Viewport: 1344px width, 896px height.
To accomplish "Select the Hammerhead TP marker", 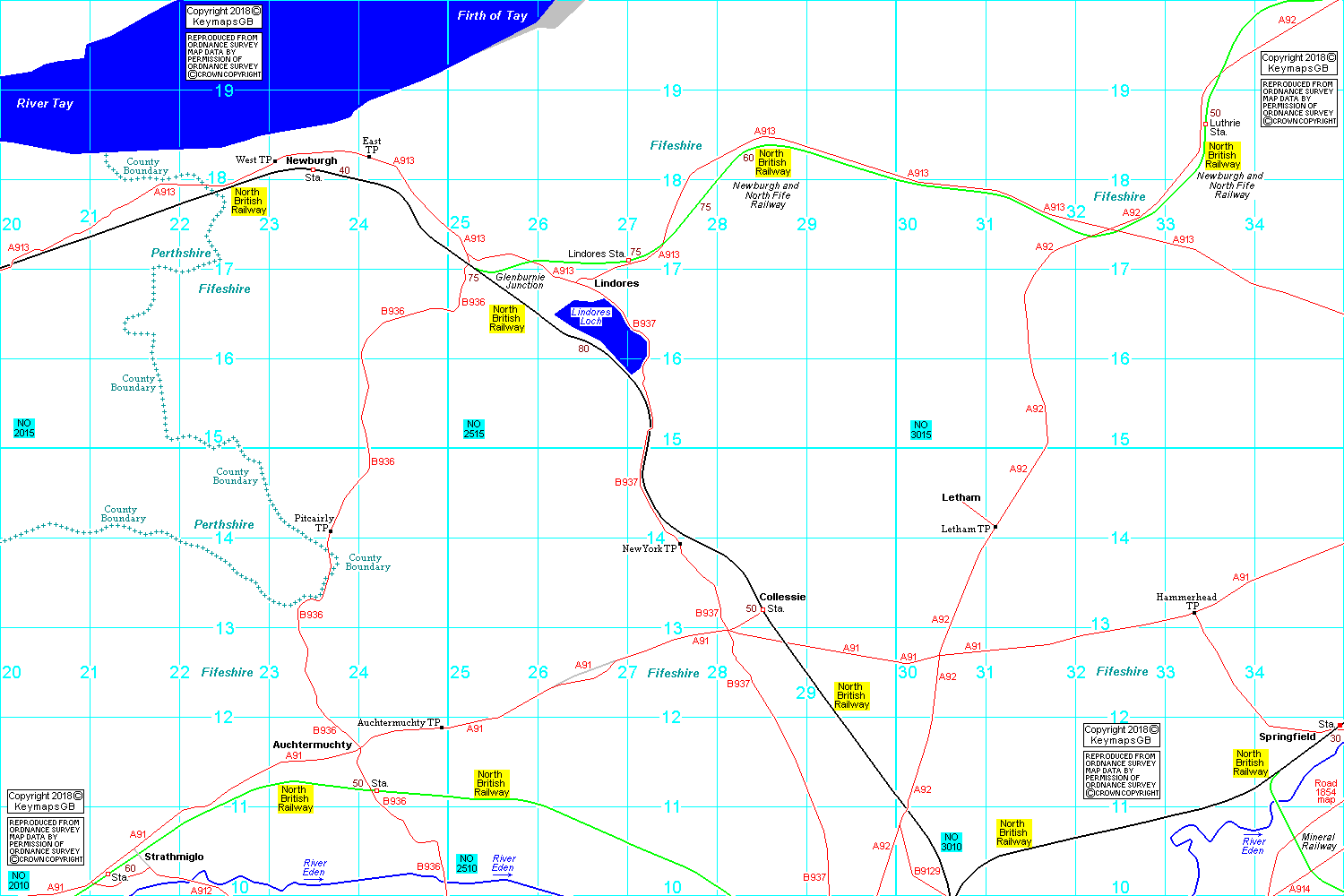I will coord(1195,613).
